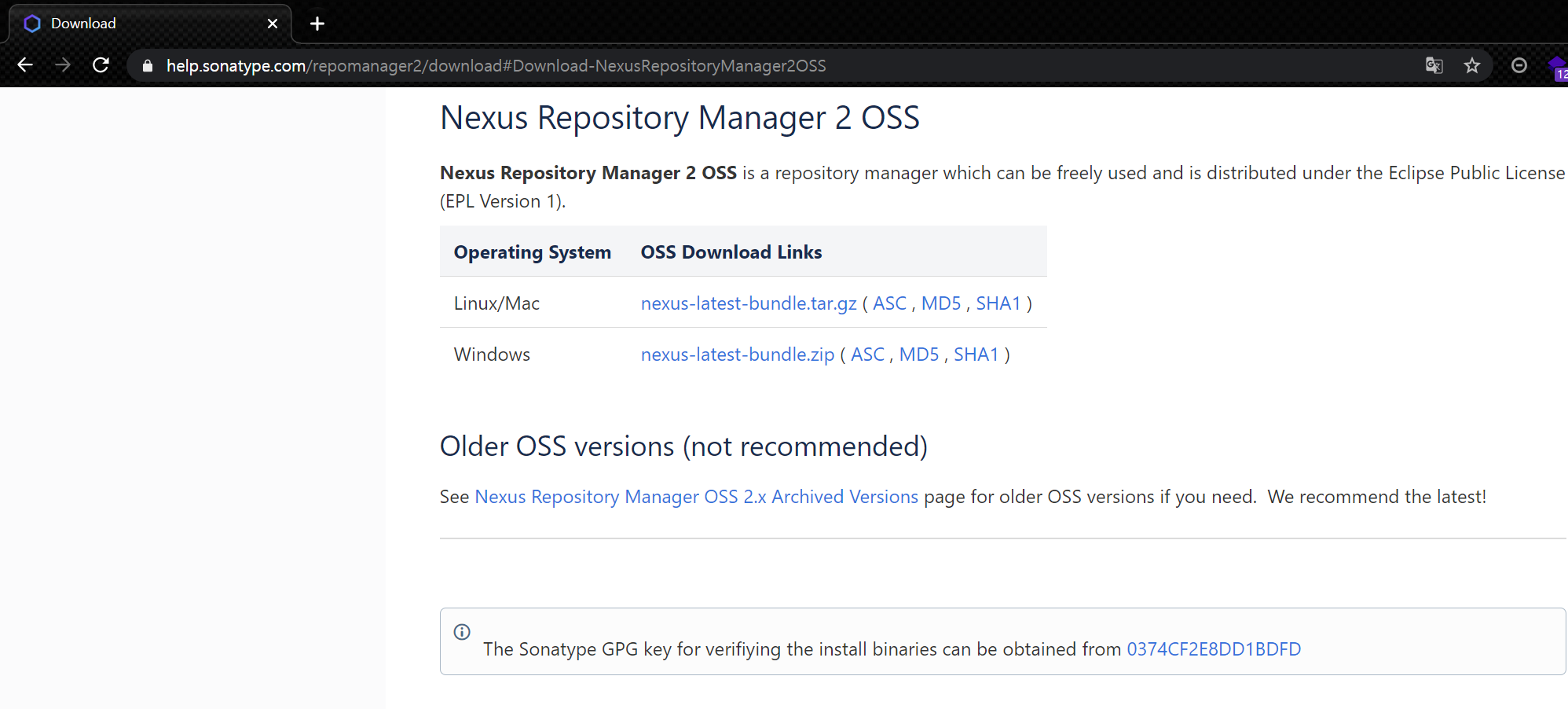This screenshot has width=1568, height=709.
Task: Open the purple extension icon
Action: tap(1557, 68)
